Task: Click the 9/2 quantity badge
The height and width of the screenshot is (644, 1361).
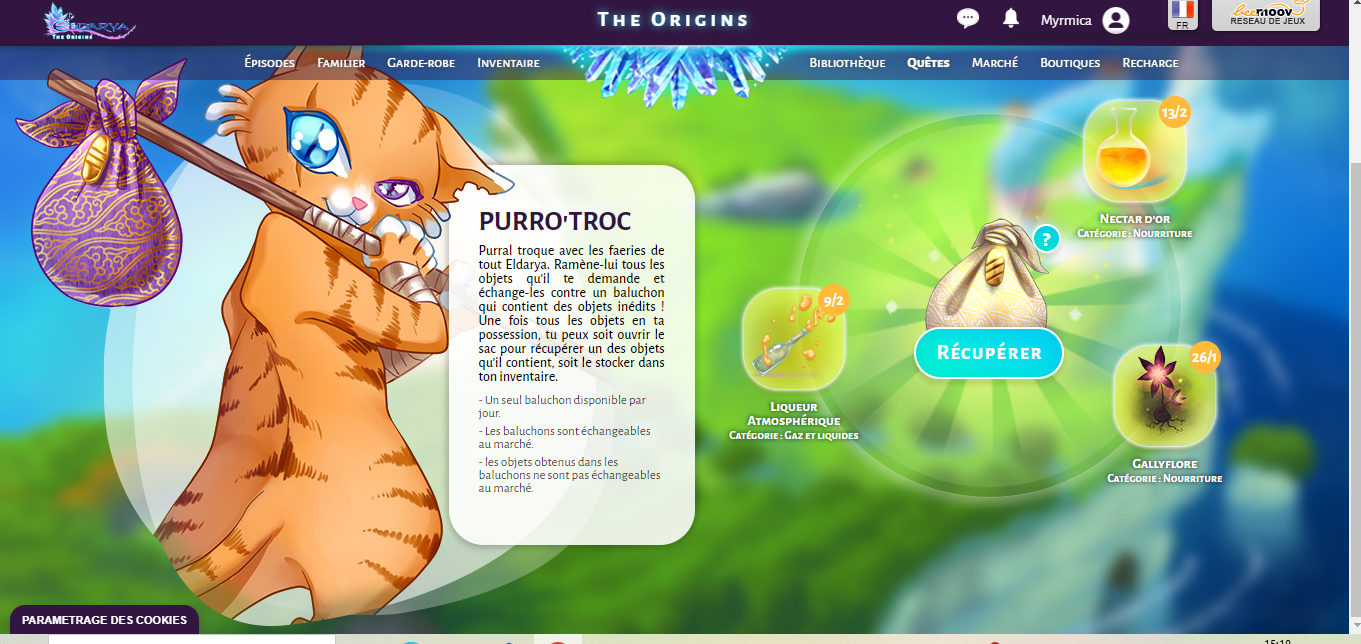Action: [833, 299]
